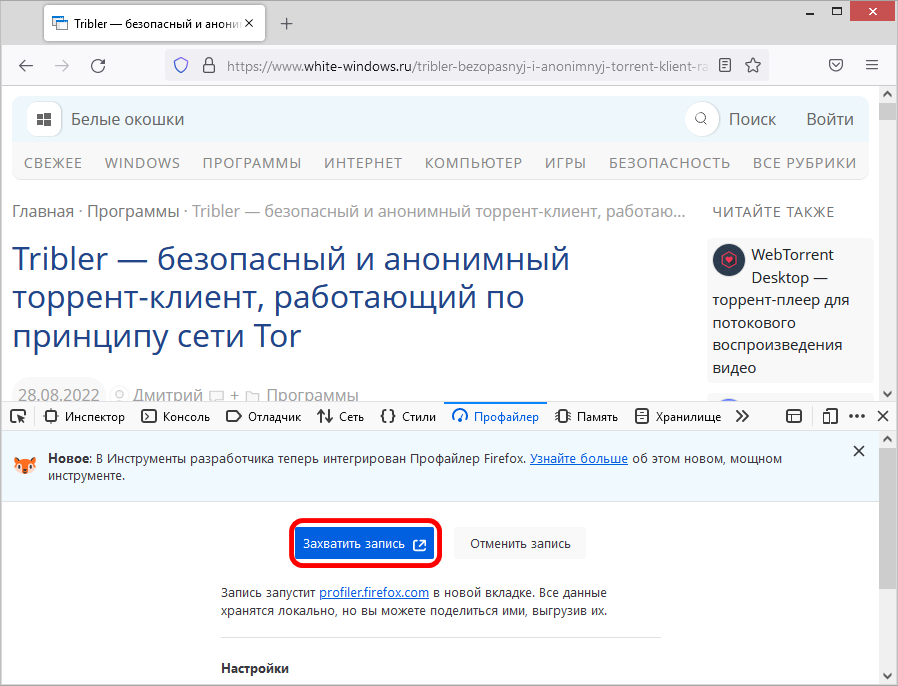Expand more devtools tabs chevron
Viewport: 898px width, 686px height.
(x=742, y=416)
